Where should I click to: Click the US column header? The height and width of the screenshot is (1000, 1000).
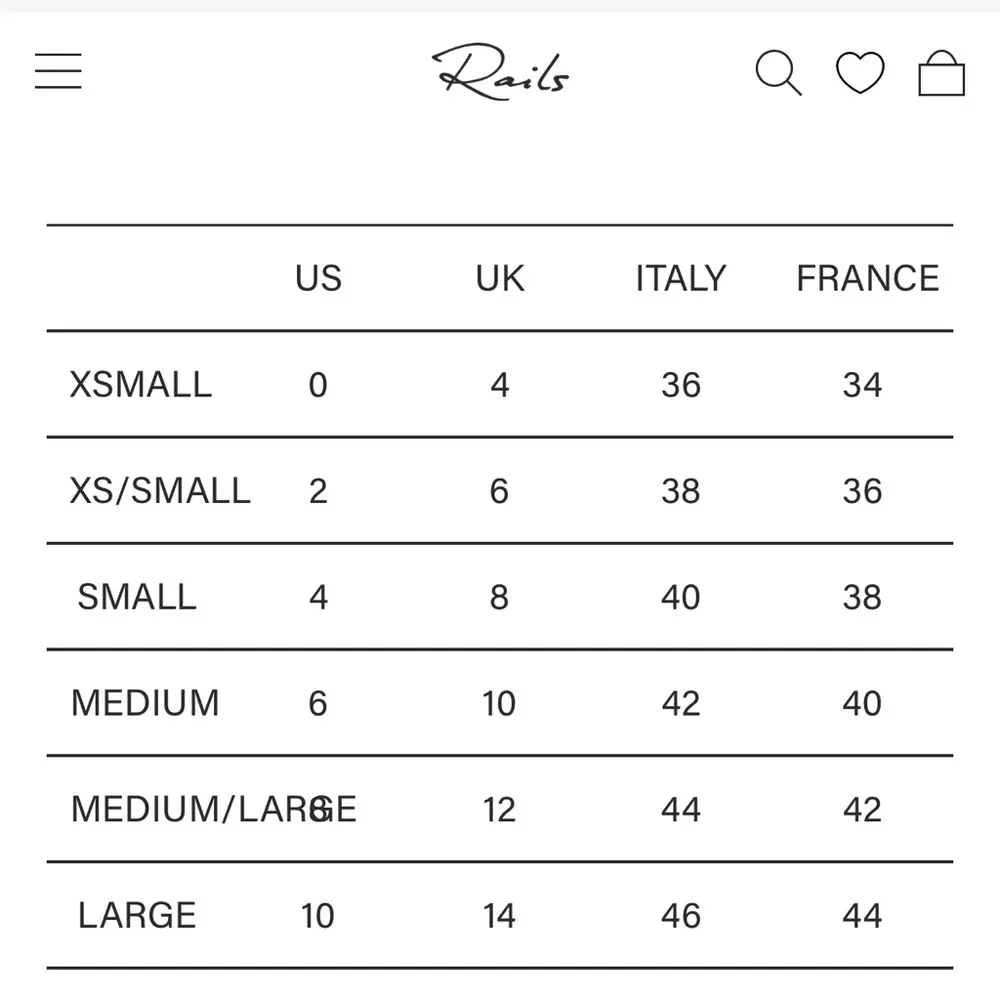point(318,278)
